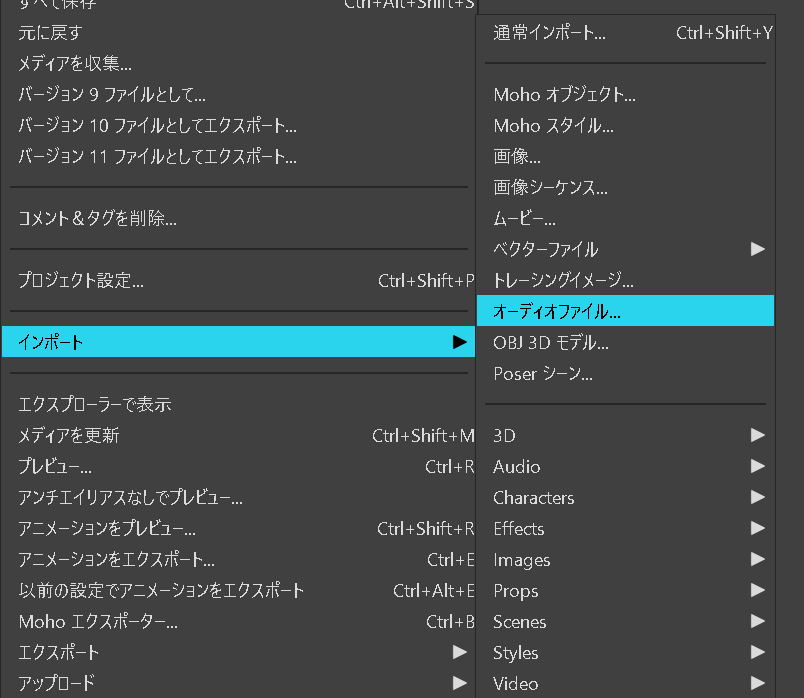Viewport: 804px width, 698px height.
Task: Click プロジェクト設定... menu item
Action: click(81, 280)
